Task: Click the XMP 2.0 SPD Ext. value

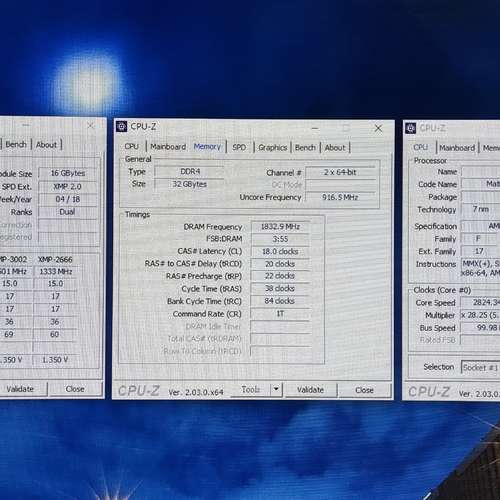Action: tap(68, 187)
